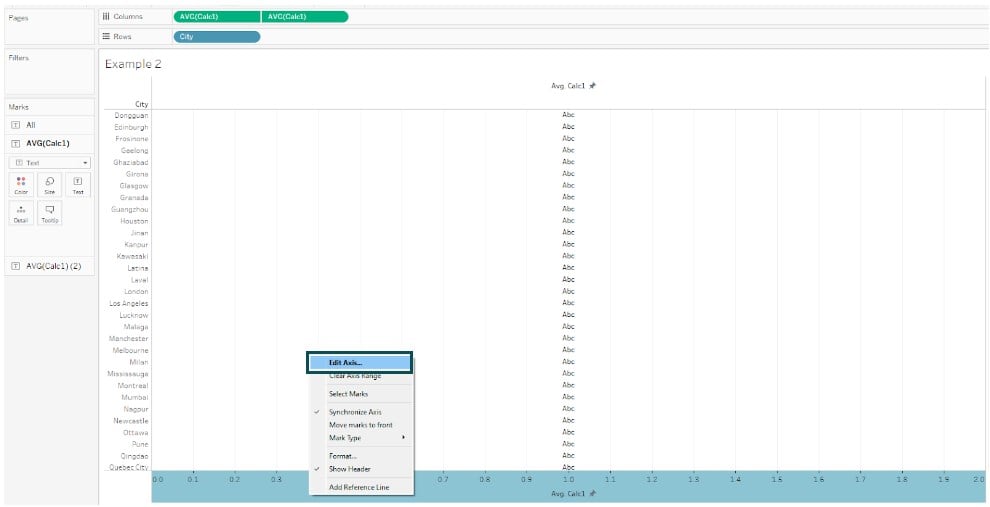The width and height of the screenshot is (990, 507).
Task: Select the Dongguan row label
Action: point(131,116)
